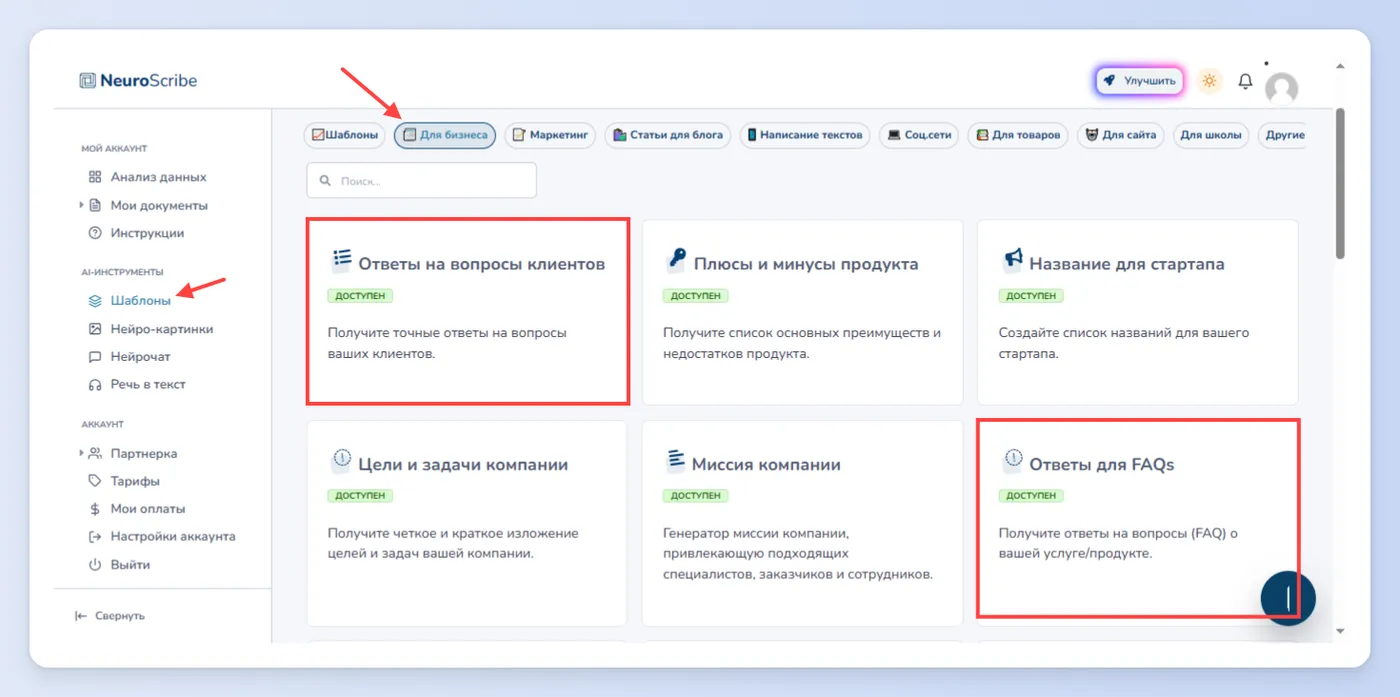
Task: Click the Анализ данных grid icon
Action: (x=95, y=177)
